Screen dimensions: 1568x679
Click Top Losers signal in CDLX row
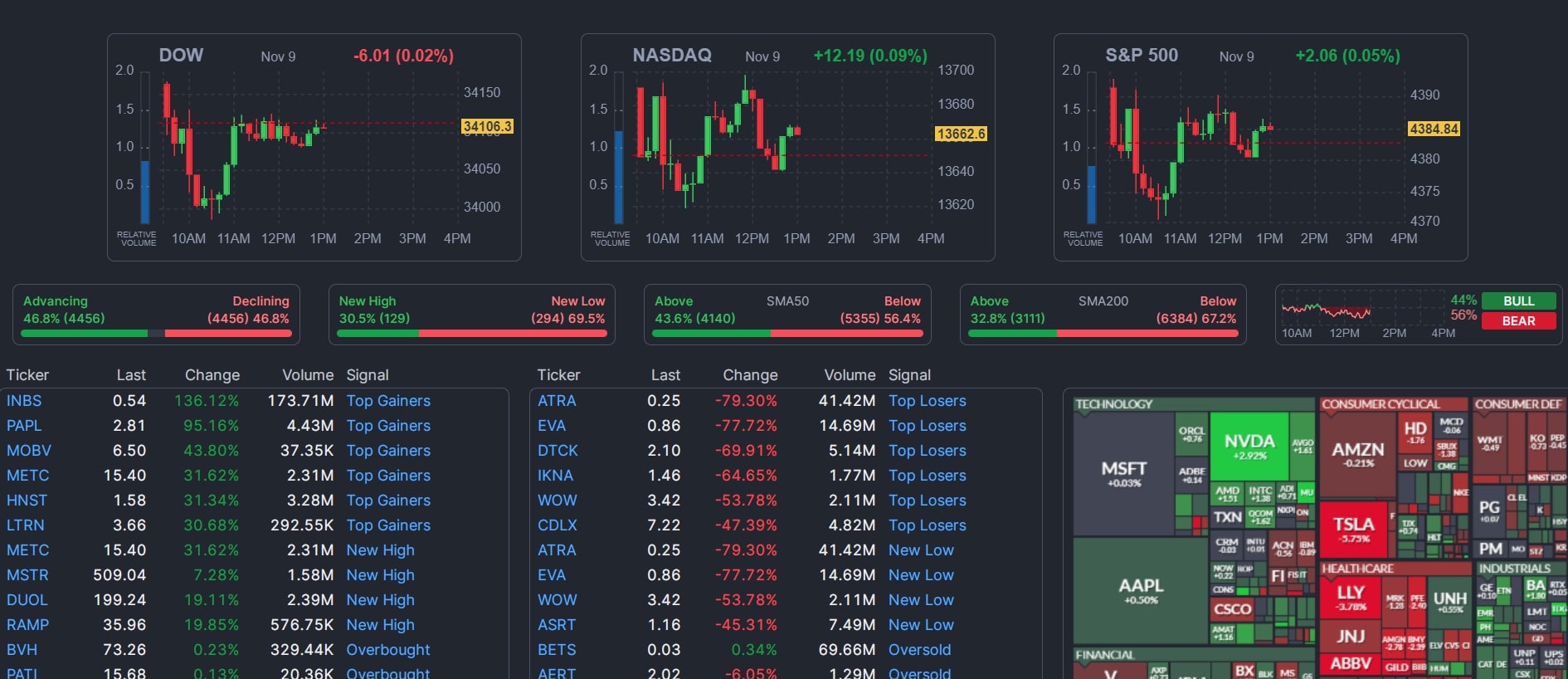pyautogui.click(x=928, y=525)
